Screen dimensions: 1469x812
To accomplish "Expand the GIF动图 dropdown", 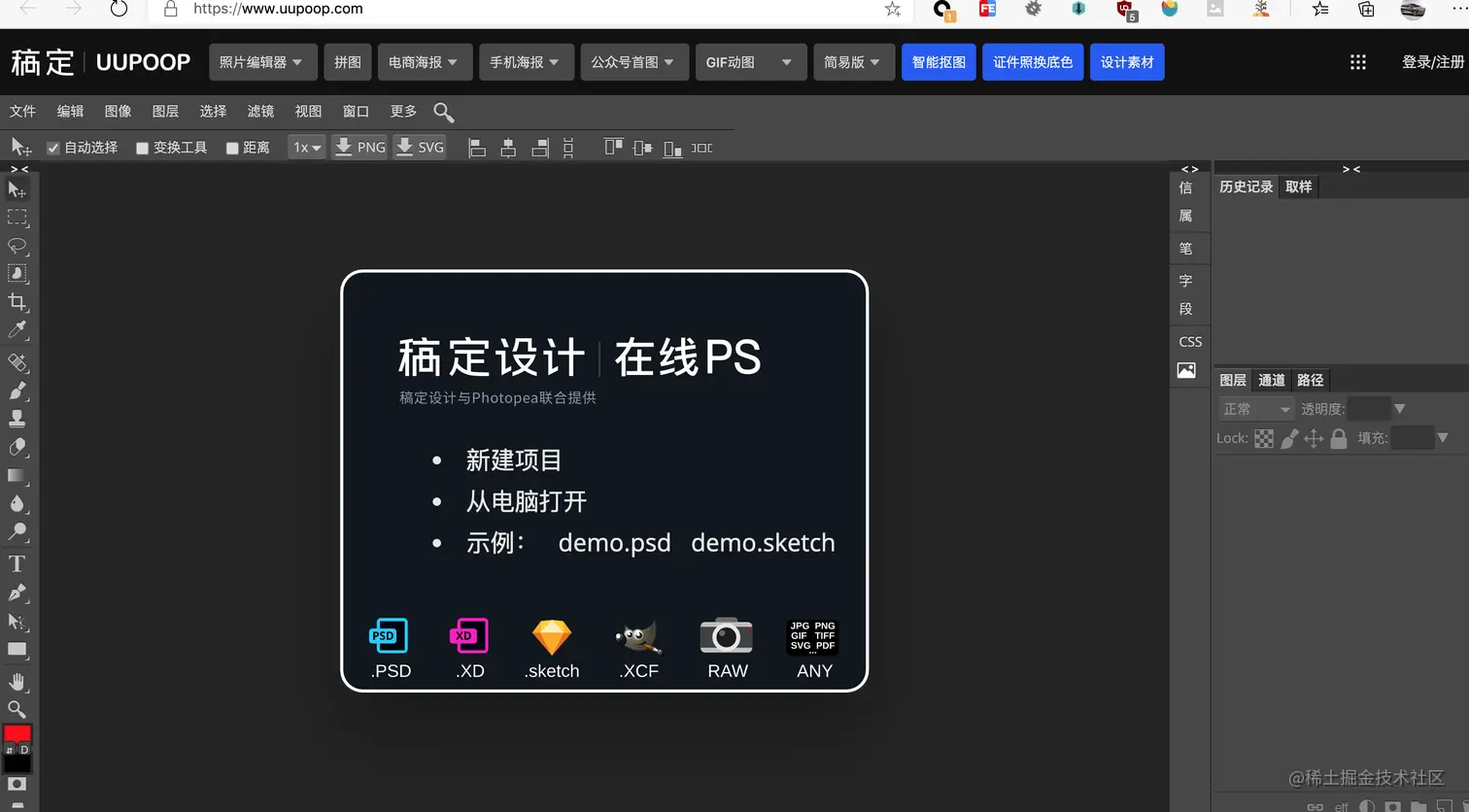I will pos(750,62).
